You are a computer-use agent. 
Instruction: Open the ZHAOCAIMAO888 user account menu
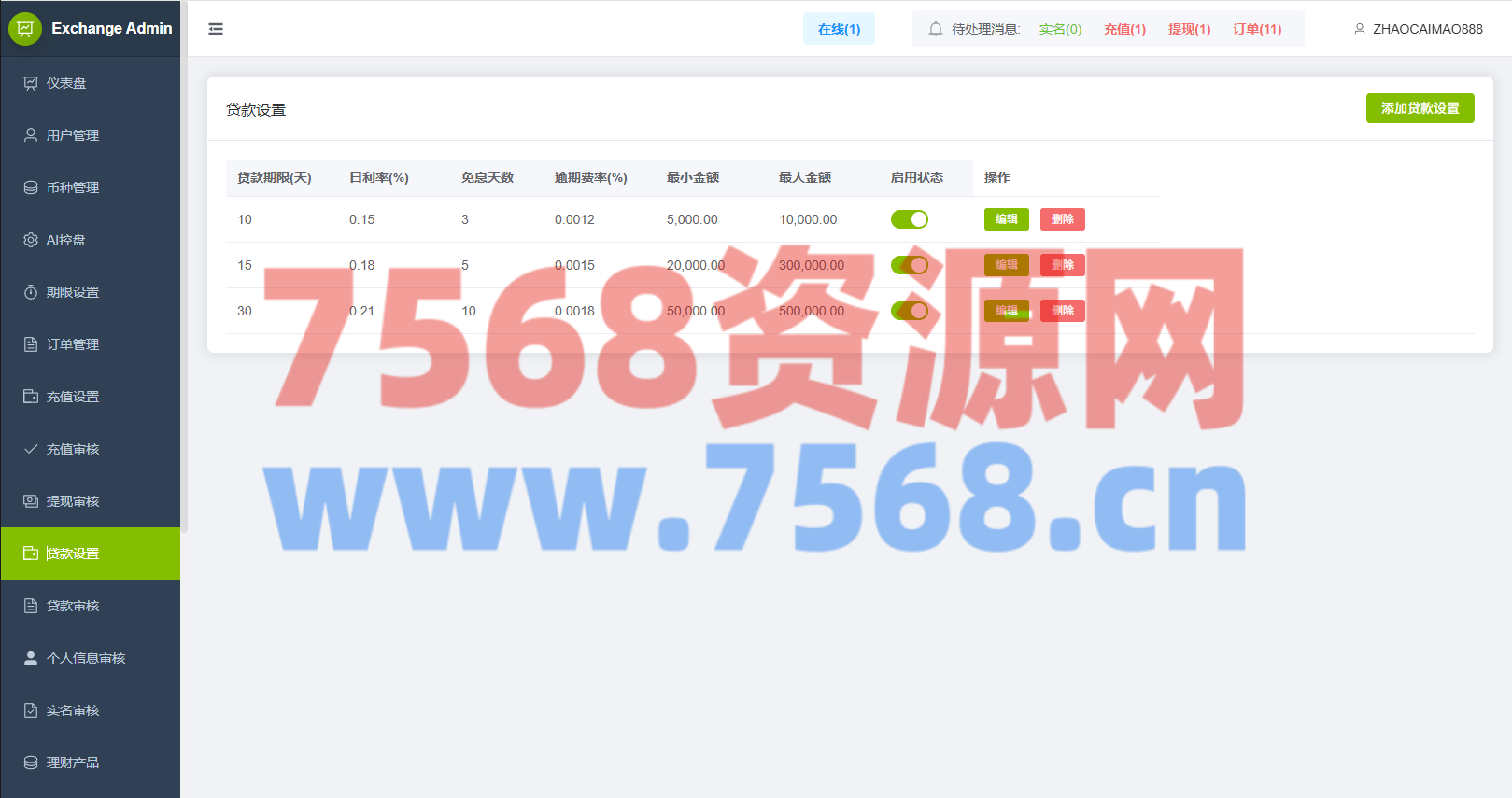click(x=1418, y=29)
